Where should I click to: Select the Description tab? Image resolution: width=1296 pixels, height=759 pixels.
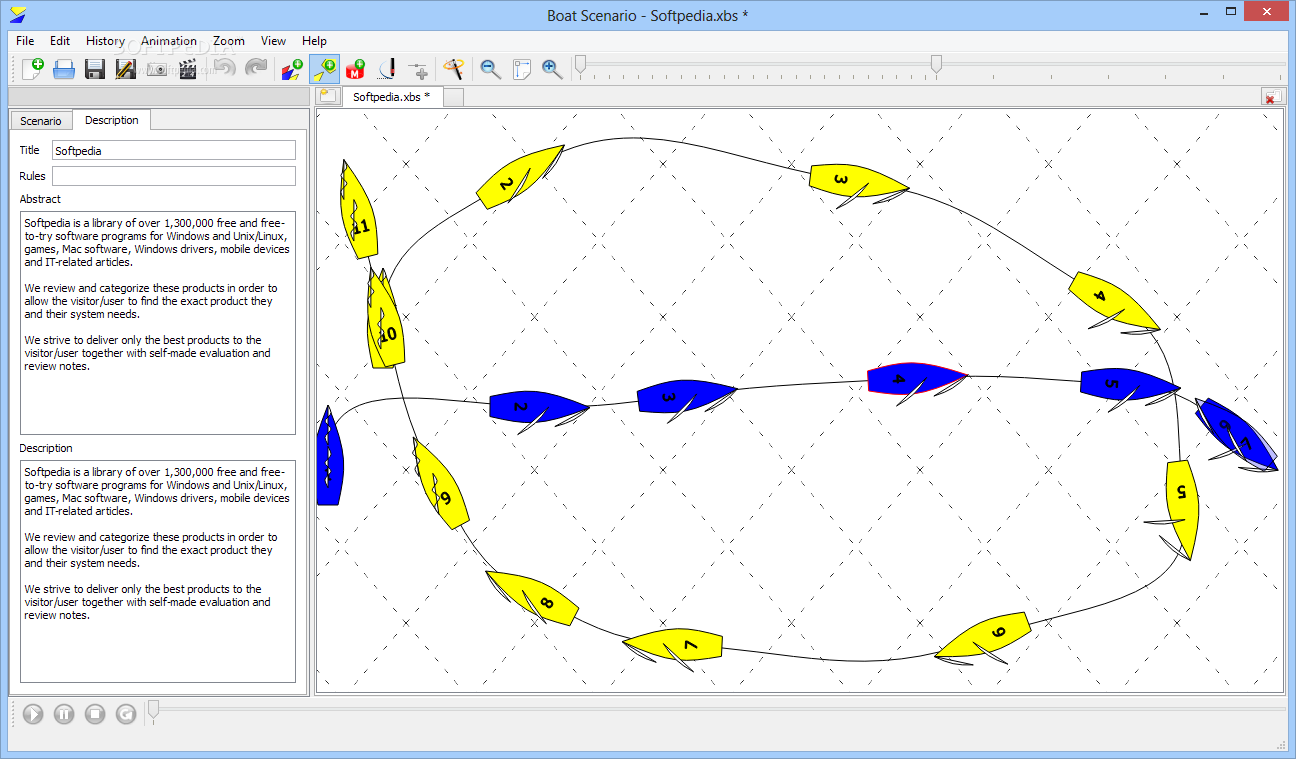tap(112, 120)
